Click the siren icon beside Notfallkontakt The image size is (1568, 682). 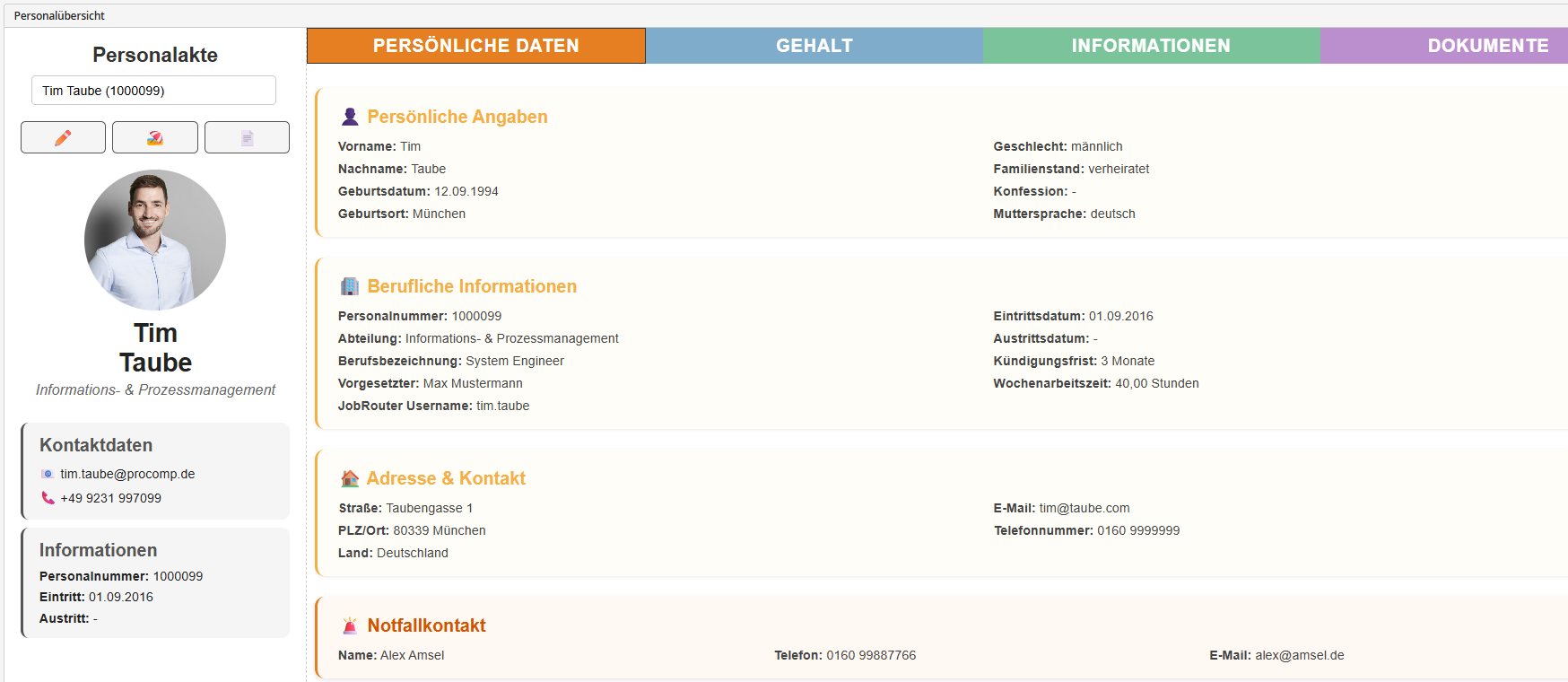pyautogui.click(x=350, y=625)
